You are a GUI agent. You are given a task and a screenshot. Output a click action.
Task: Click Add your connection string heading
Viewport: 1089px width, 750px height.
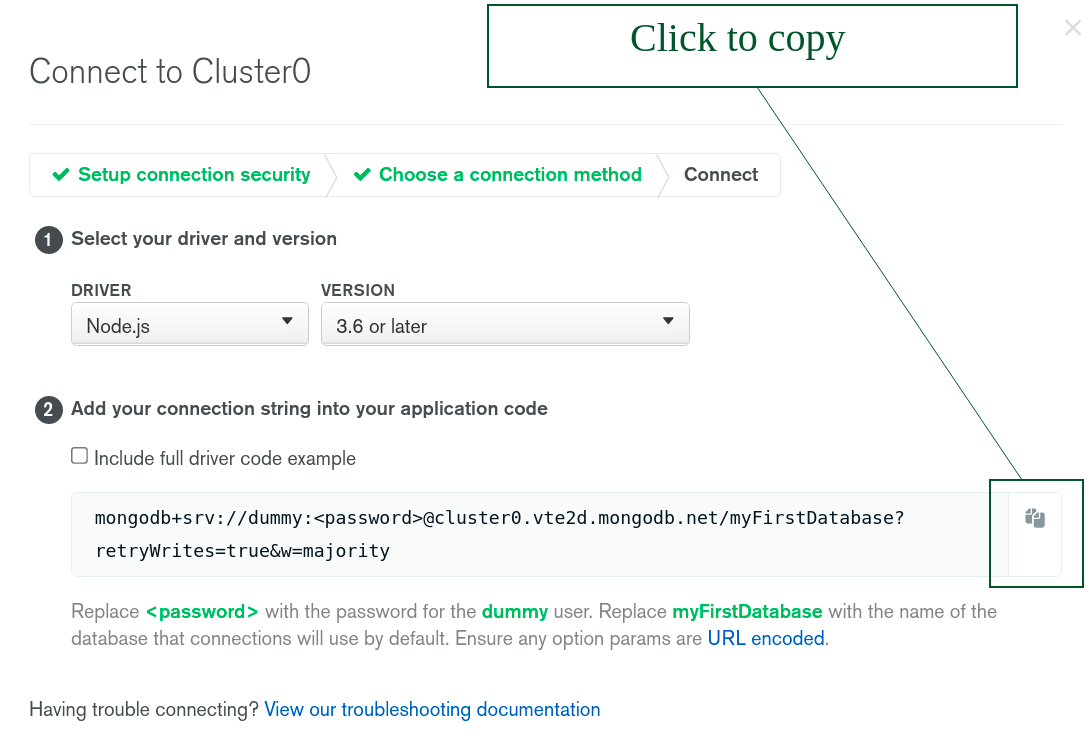click(309, 409)
